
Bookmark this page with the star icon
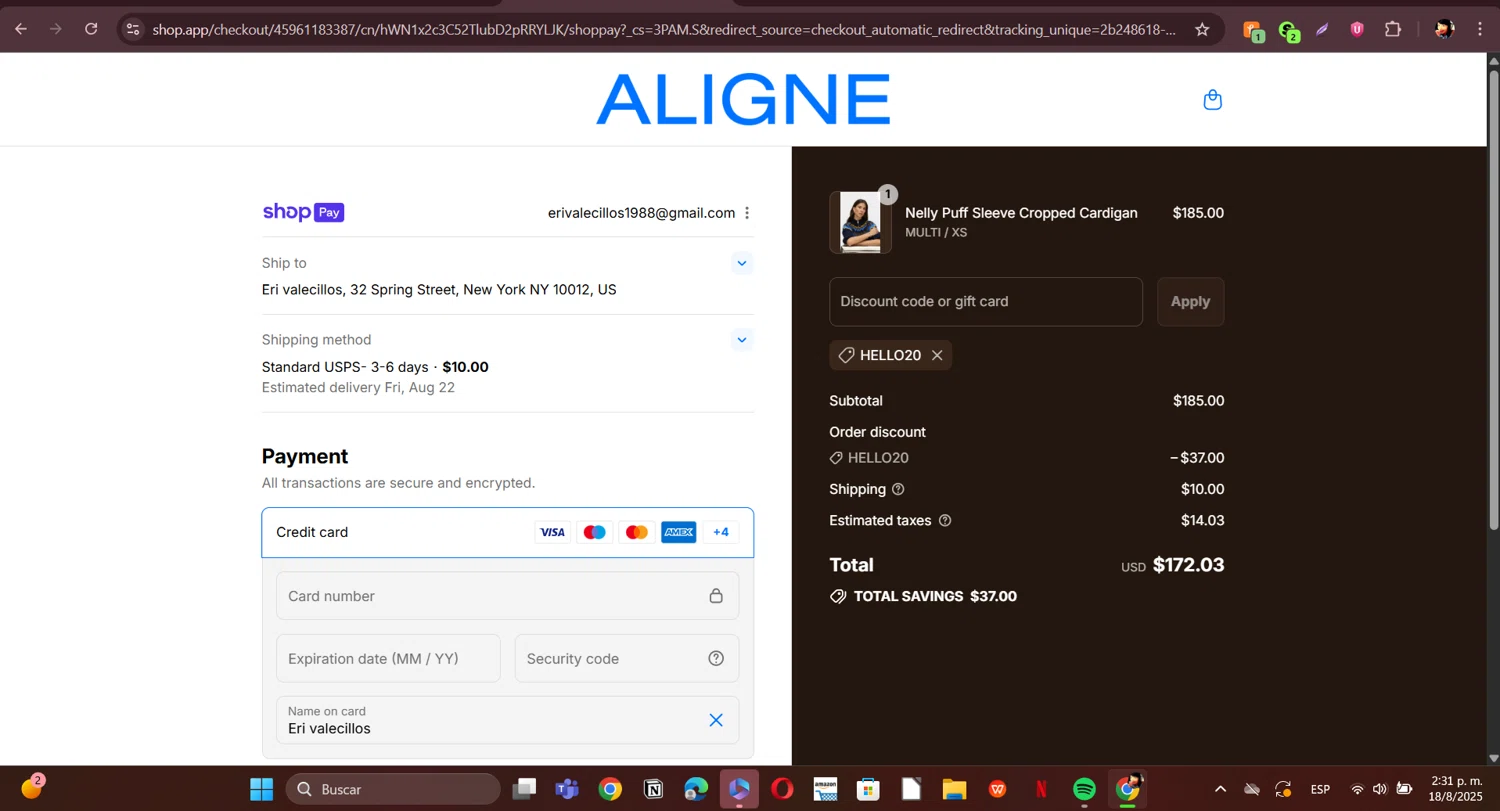[x=1202, y=29]
